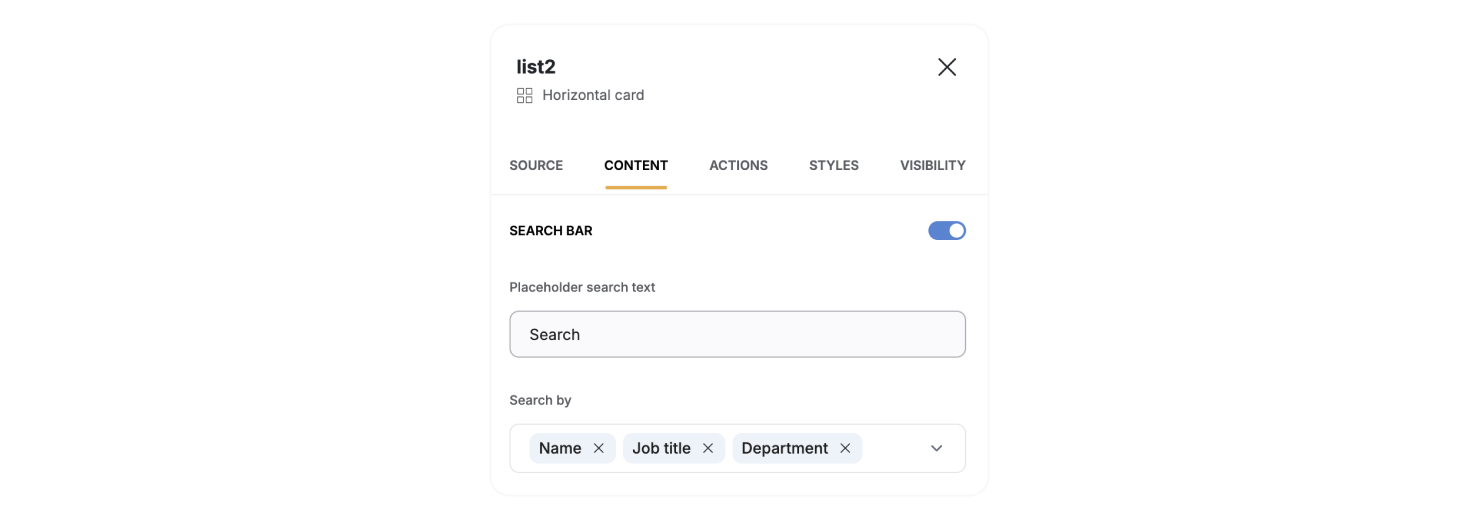Remove the Job title search tag
This screenshot has width=1472, height=520.
pos(708,448)
